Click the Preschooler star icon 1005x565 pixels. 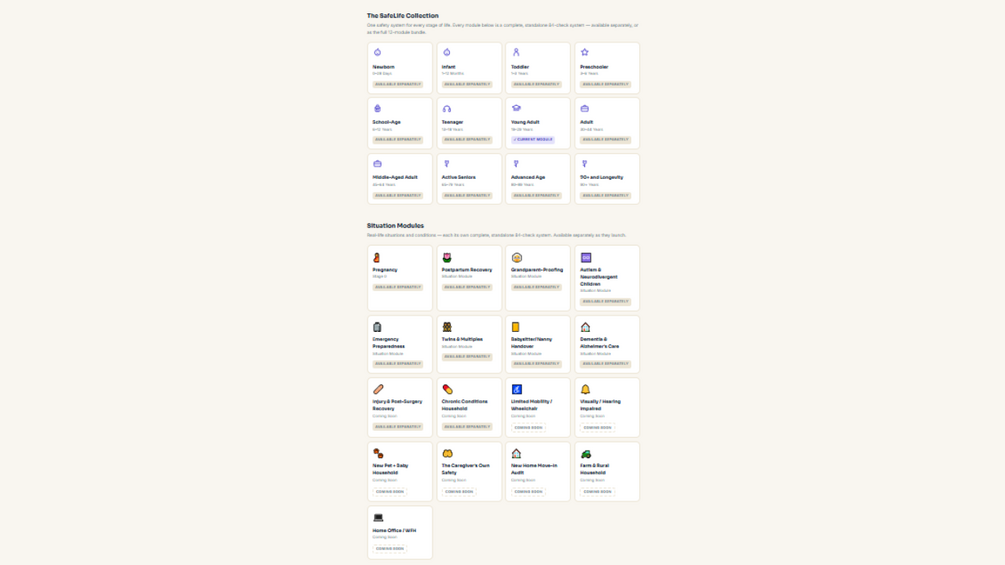pos(585,53)
